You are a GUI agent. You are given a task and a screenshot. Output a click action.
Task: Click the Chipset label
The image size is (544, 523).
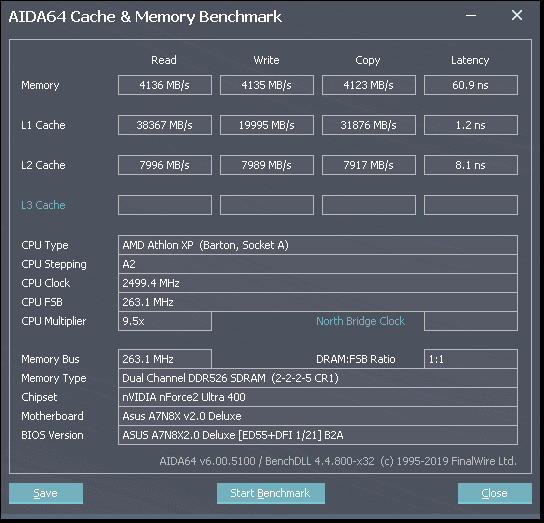click(39, 397)
